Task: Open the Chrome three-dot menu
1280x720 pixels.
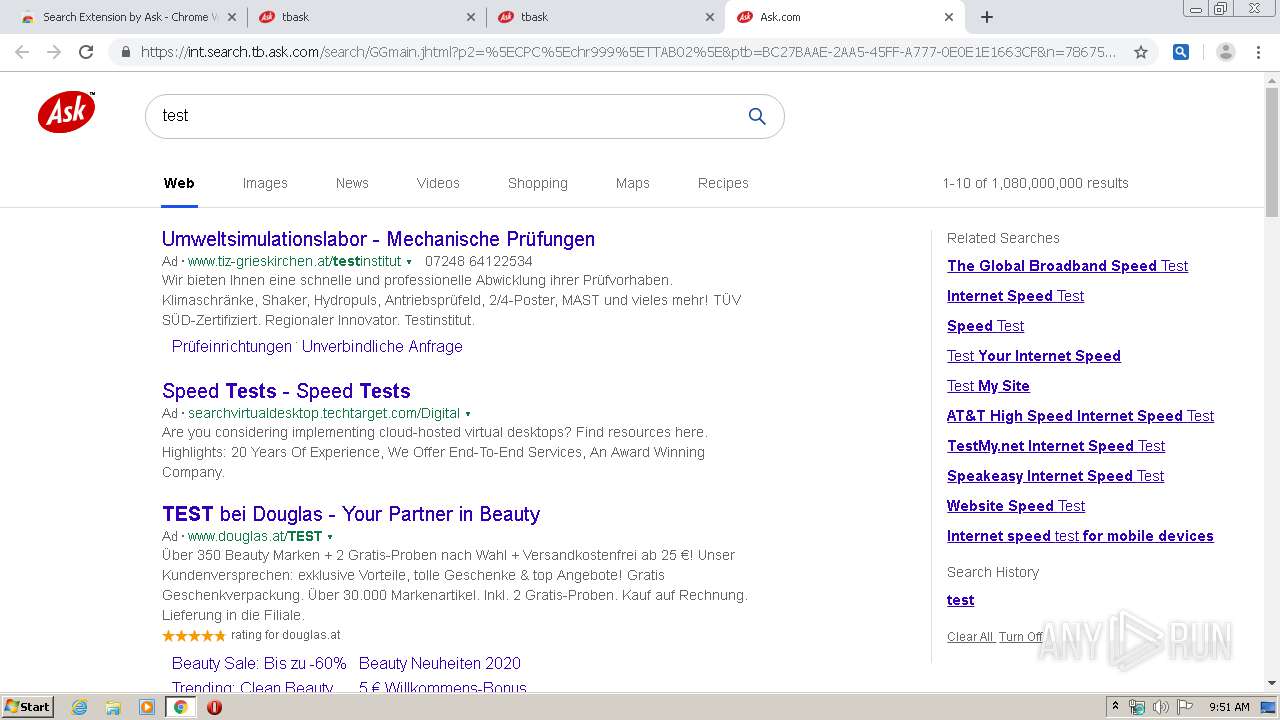Action: (1259, 52)
